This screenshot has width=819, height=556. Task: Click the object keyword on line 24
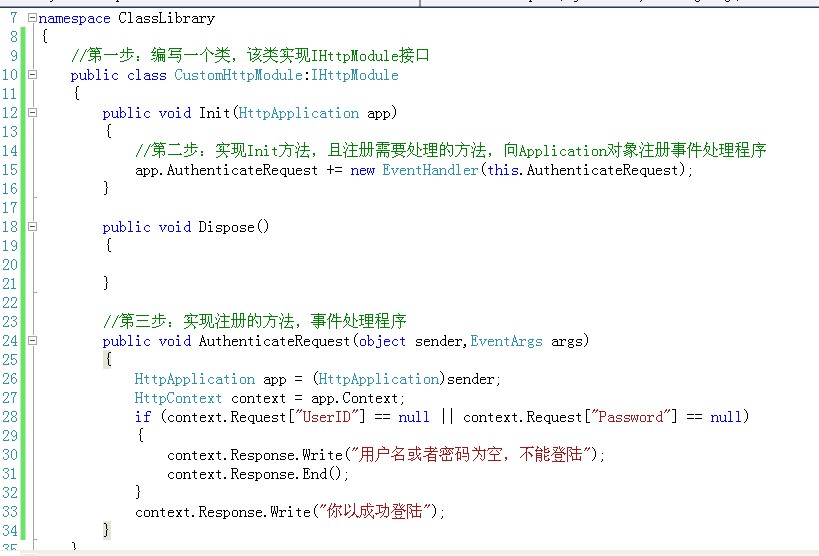382,341
